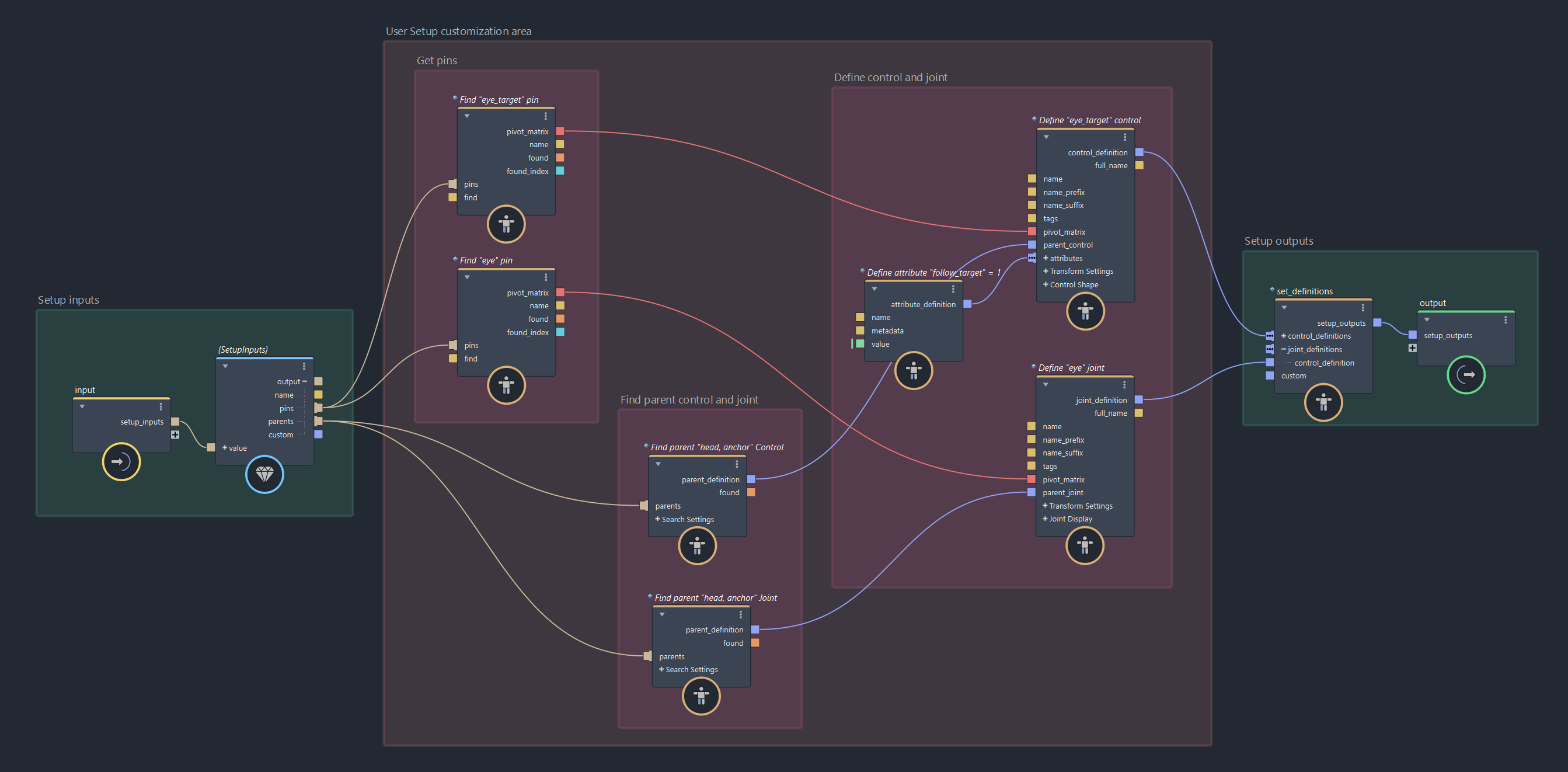Image resolution: width=1568 pixels, height=772 pixels.
Task: Click the output node's green arrow icon
Action: 1466,374
